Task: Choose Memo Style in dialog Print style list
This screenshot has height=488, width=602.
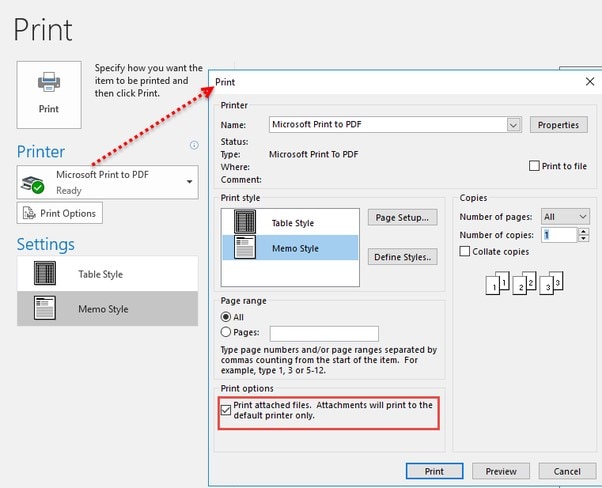Action: pos(290,248)
